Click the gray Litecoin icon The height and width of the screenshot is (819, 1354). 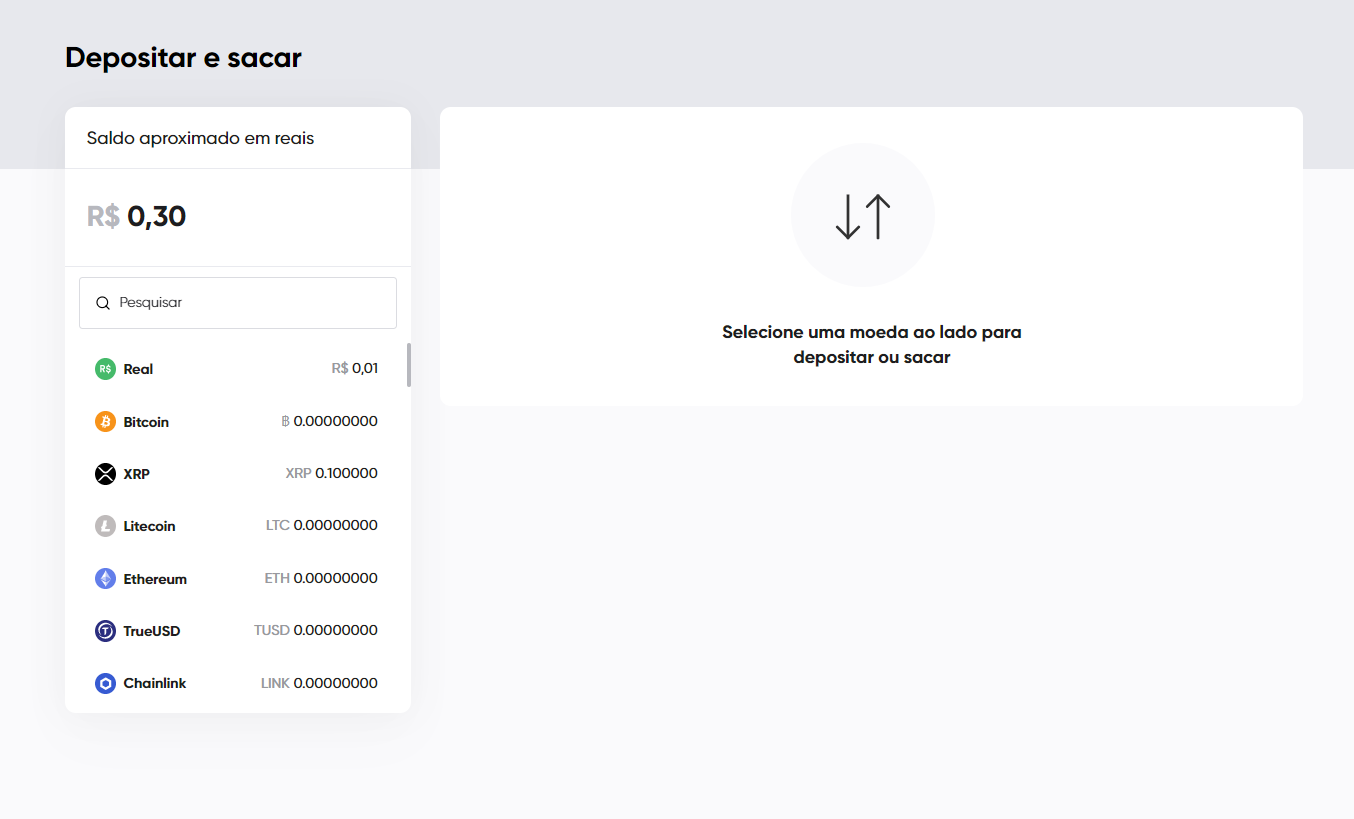(105, 526)
